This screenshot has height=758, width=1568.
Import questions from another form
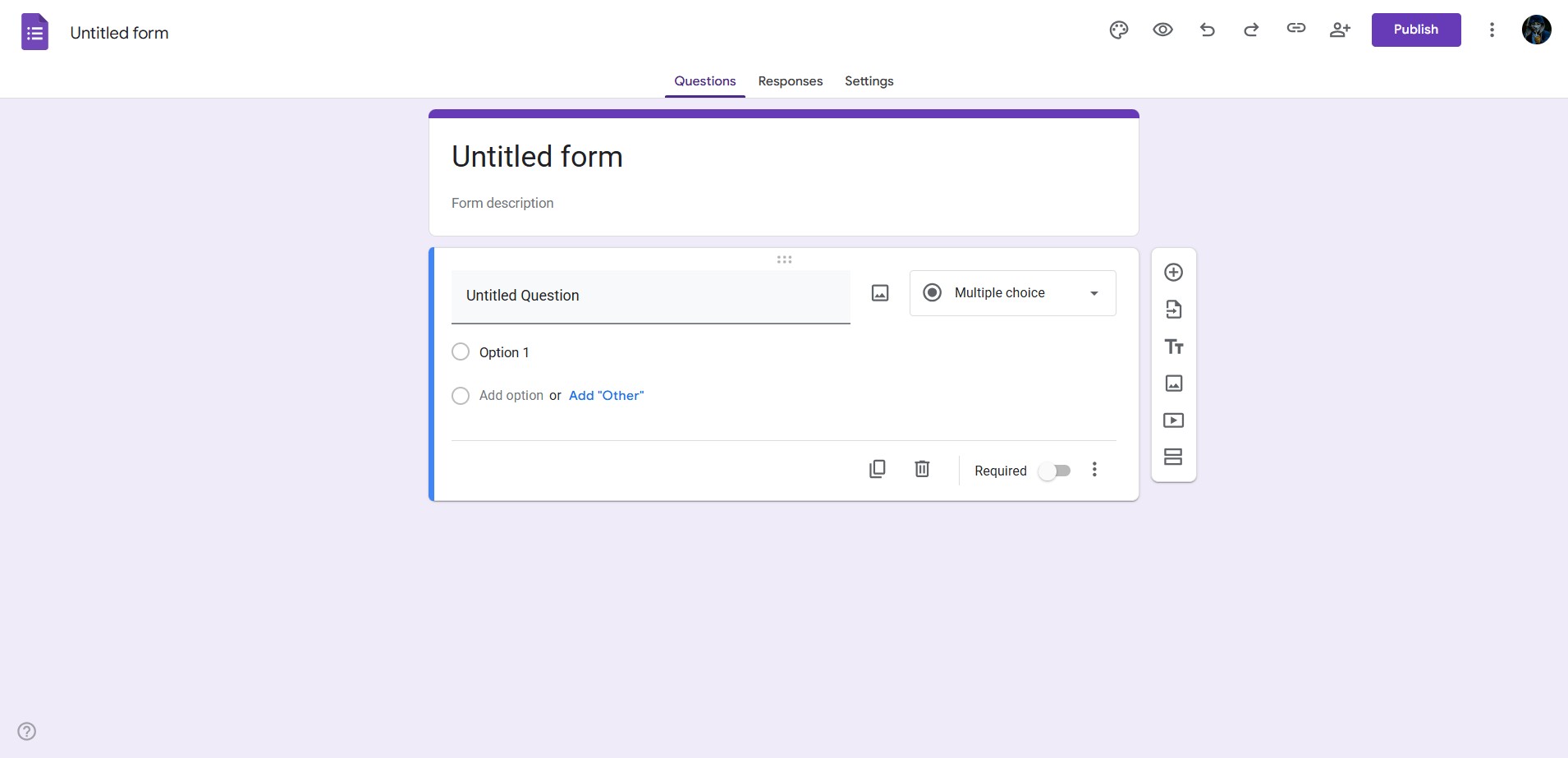1174,310
